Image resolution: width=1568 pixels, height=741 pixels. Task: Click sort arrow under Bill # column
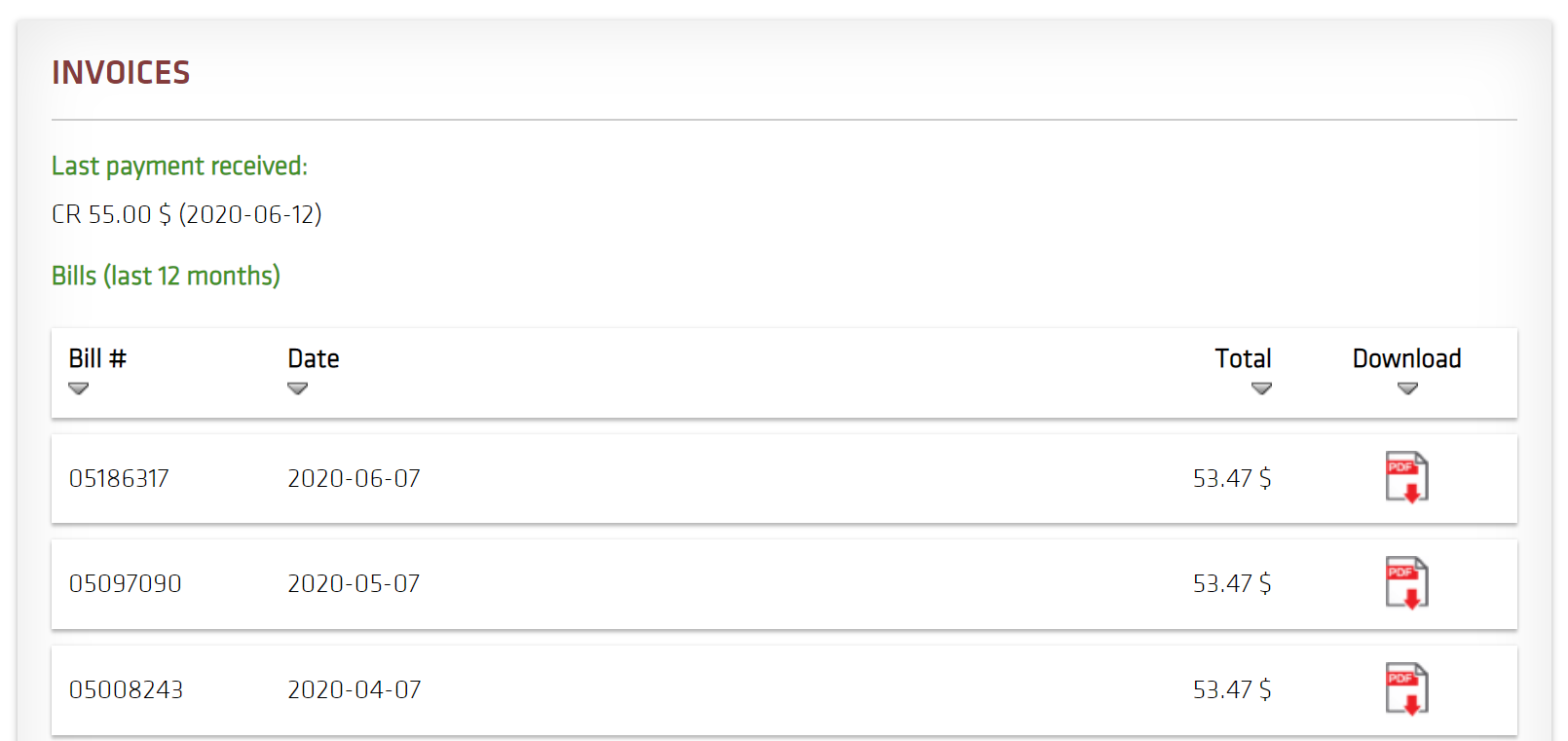79,389
